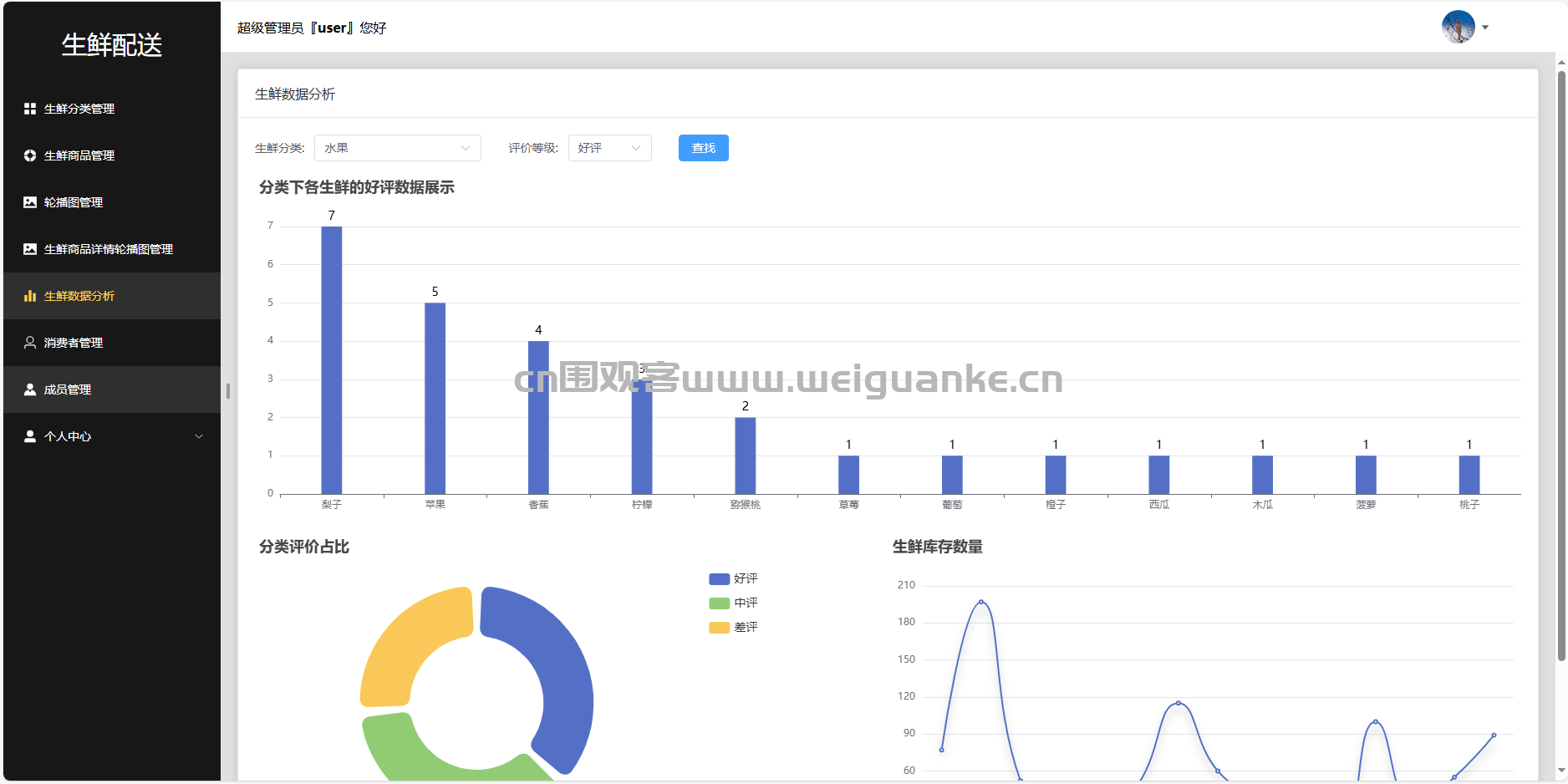Open the 生鲜分类 dropdown showing 水果
The height and width of the screenshot is (784, 1568).
398,148
